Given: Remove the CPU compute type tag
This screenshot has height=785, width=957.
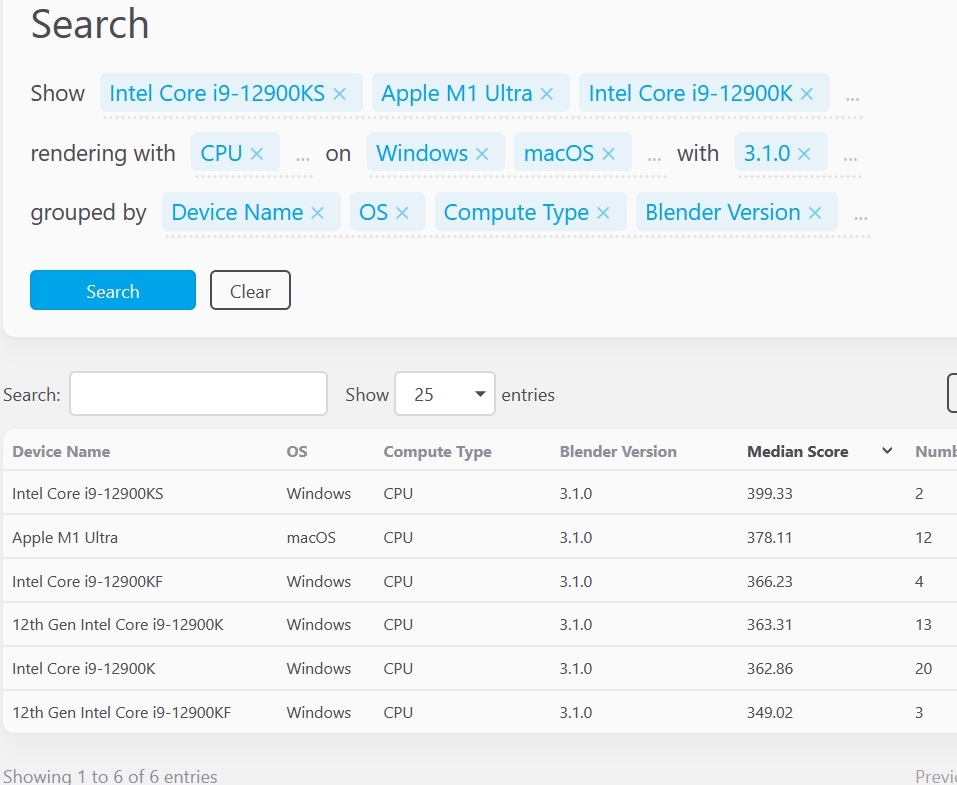Looking at the screenshot, I should 257,154.
